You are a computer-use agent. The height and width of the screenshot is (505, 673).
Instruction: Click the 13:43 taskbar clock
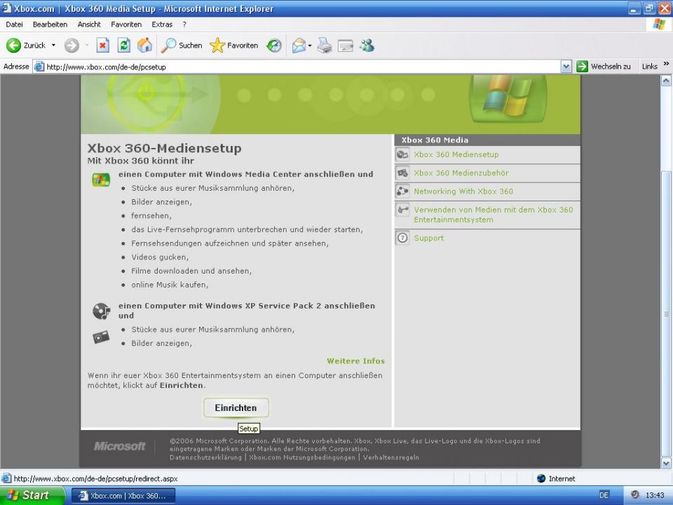pos(655,495)
